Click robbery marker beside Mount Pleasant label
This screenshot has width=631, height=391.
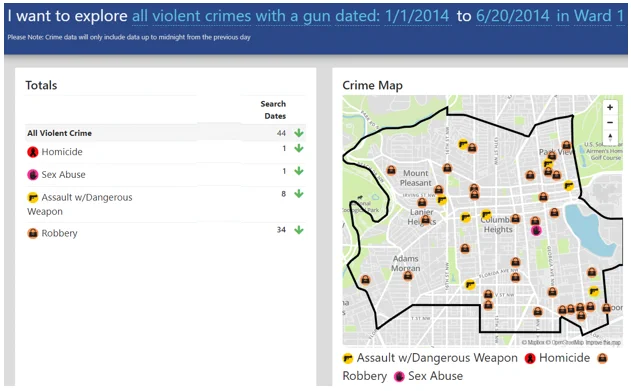(391, 170)
